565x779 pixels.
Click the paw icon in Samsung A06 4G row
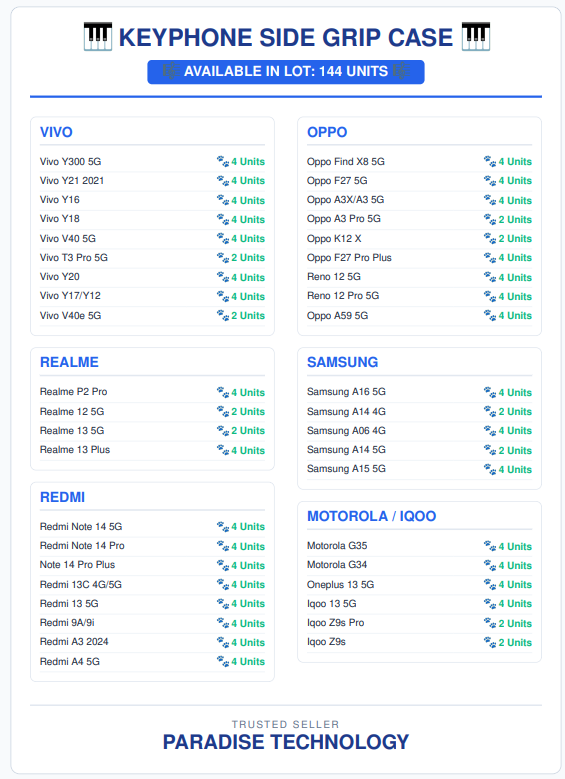[490, 431]
